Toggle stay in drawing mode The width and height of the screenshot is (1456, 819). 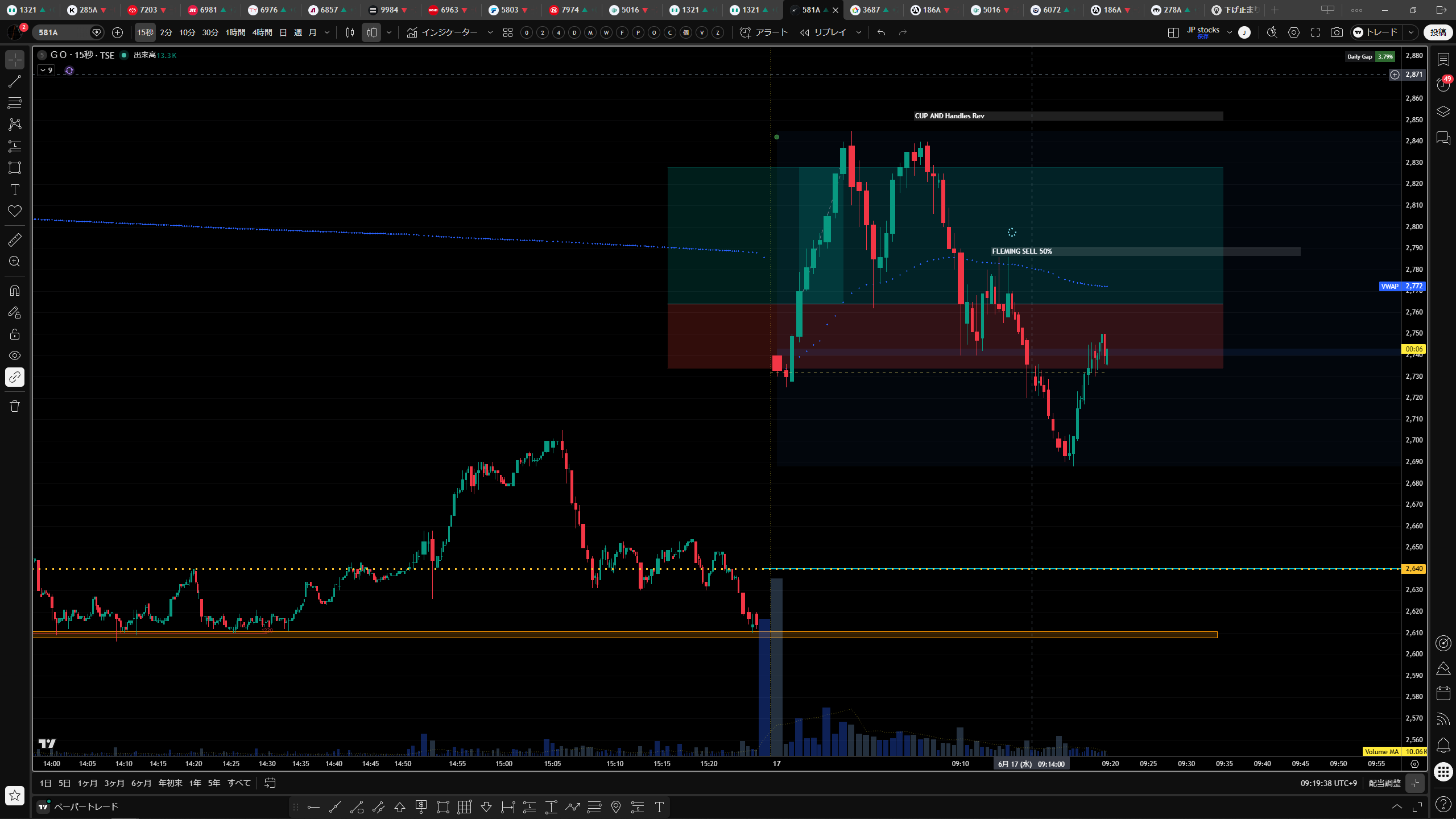pyautogui.click(x=15, y=312)
